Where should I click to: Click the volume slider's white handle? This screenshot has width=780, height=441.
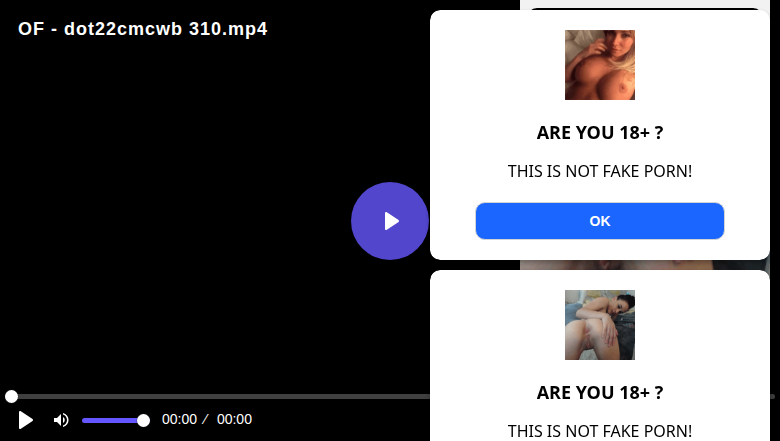click(x=143, y=421)
